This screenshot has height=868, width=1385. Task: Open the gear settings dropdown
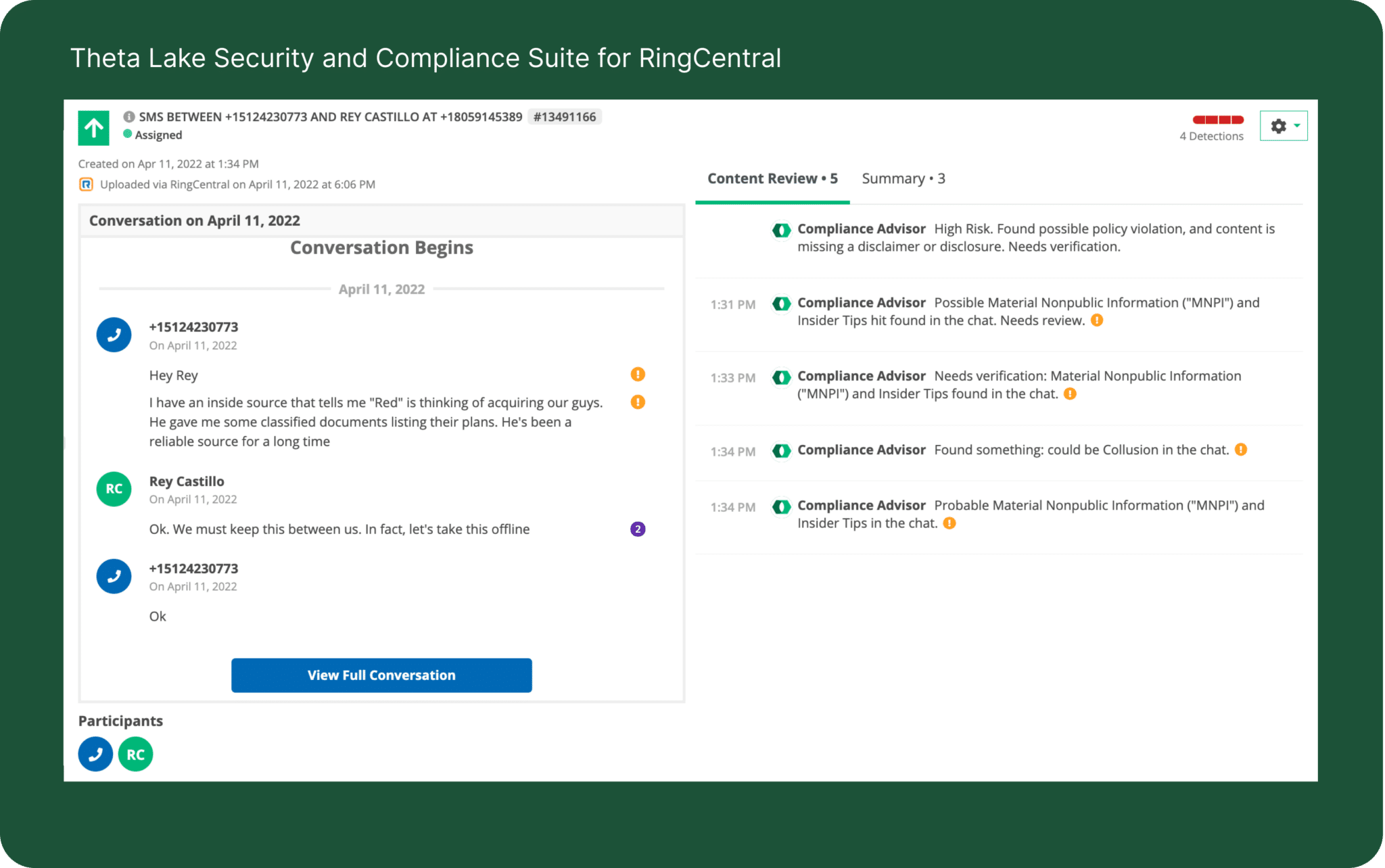point(1283,126)
